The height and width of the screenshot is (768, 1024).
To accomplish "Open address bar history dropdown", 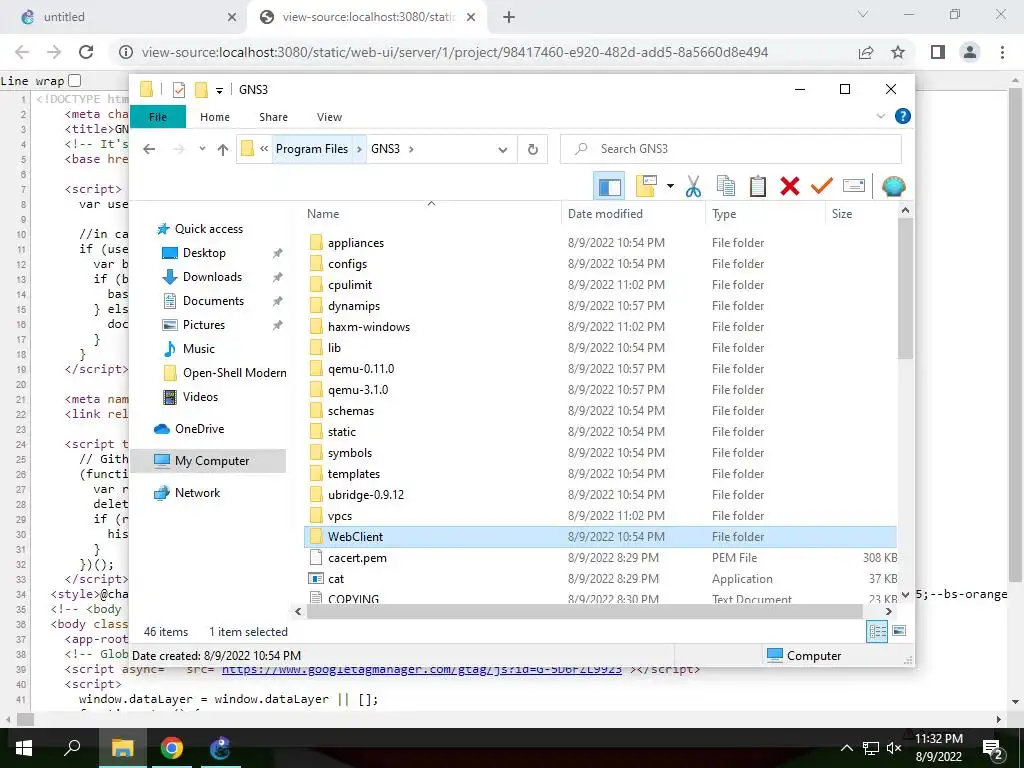I will point(502,150).
